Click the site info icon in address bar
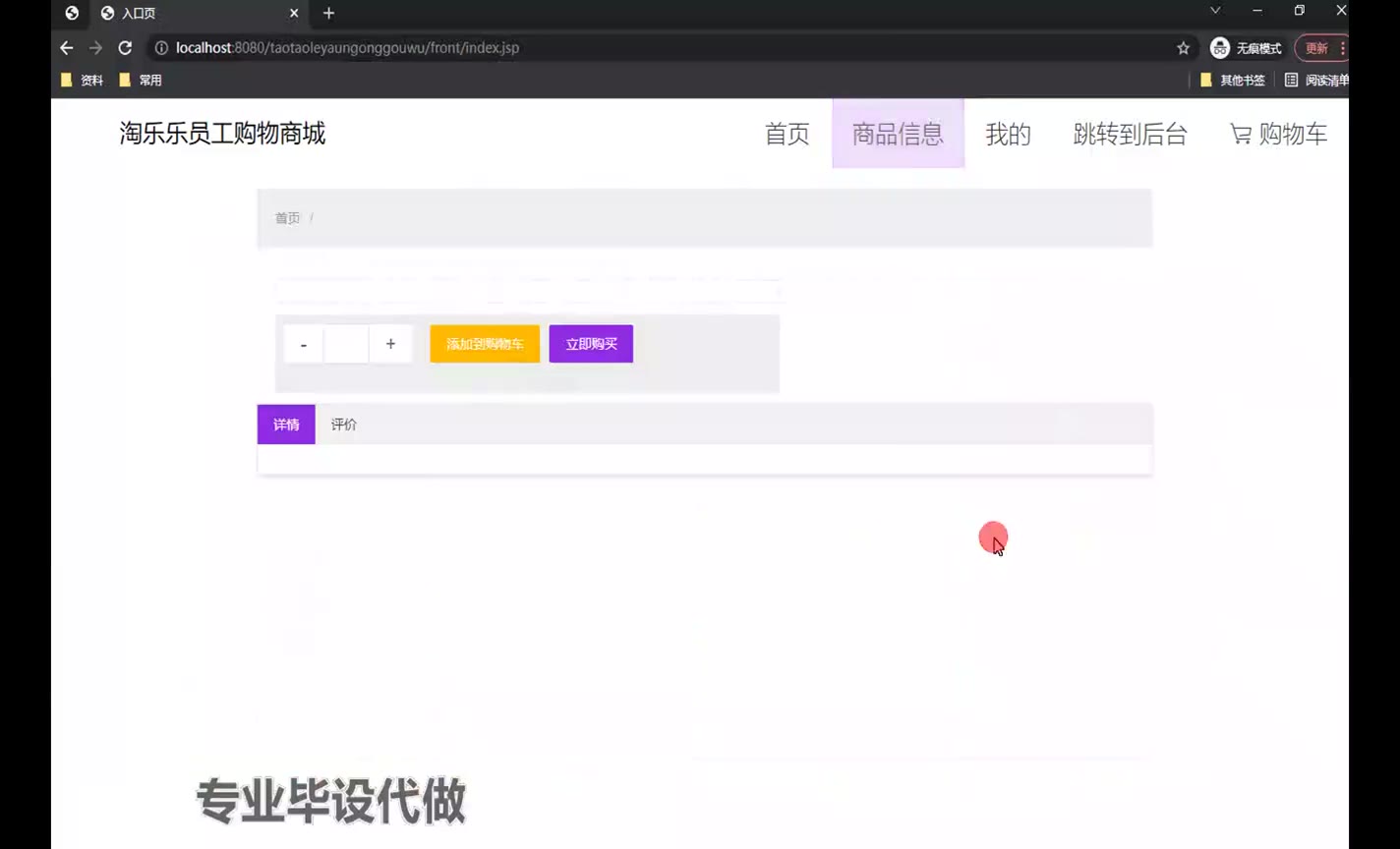This screenshot has width=1400, height=849. point(161,48)
